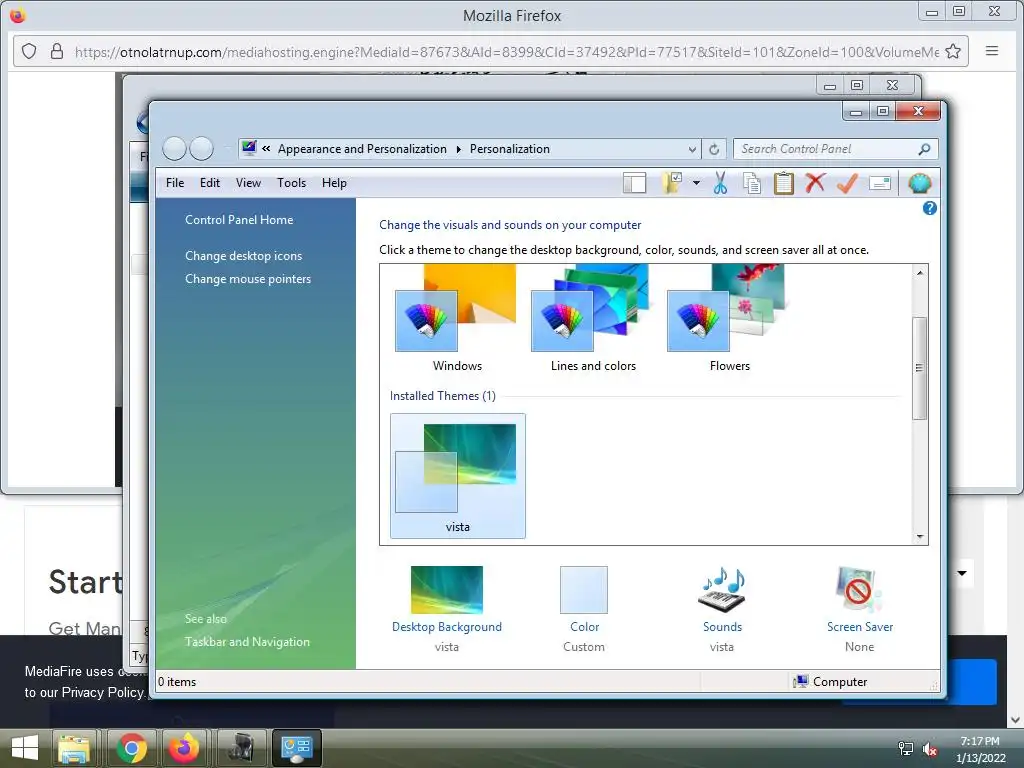Open the View menu
The height and width of the screenshot is (768, 1024).
[248, 184]
